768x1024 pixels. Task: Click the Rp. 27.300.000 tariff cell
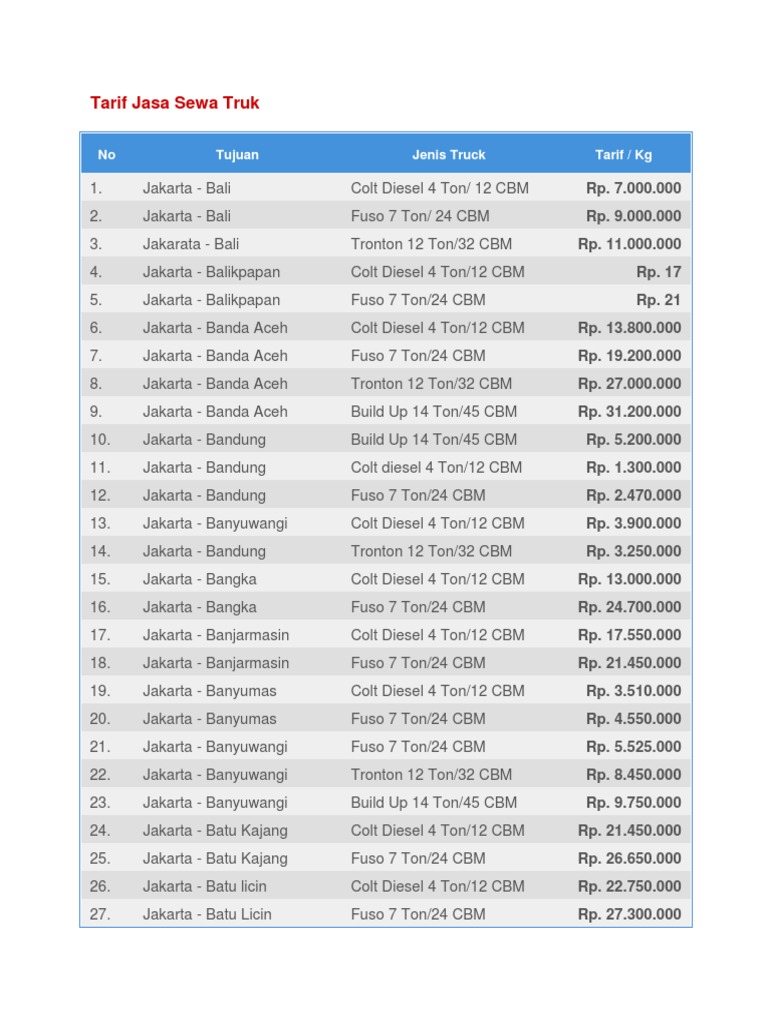coord(629,914)
